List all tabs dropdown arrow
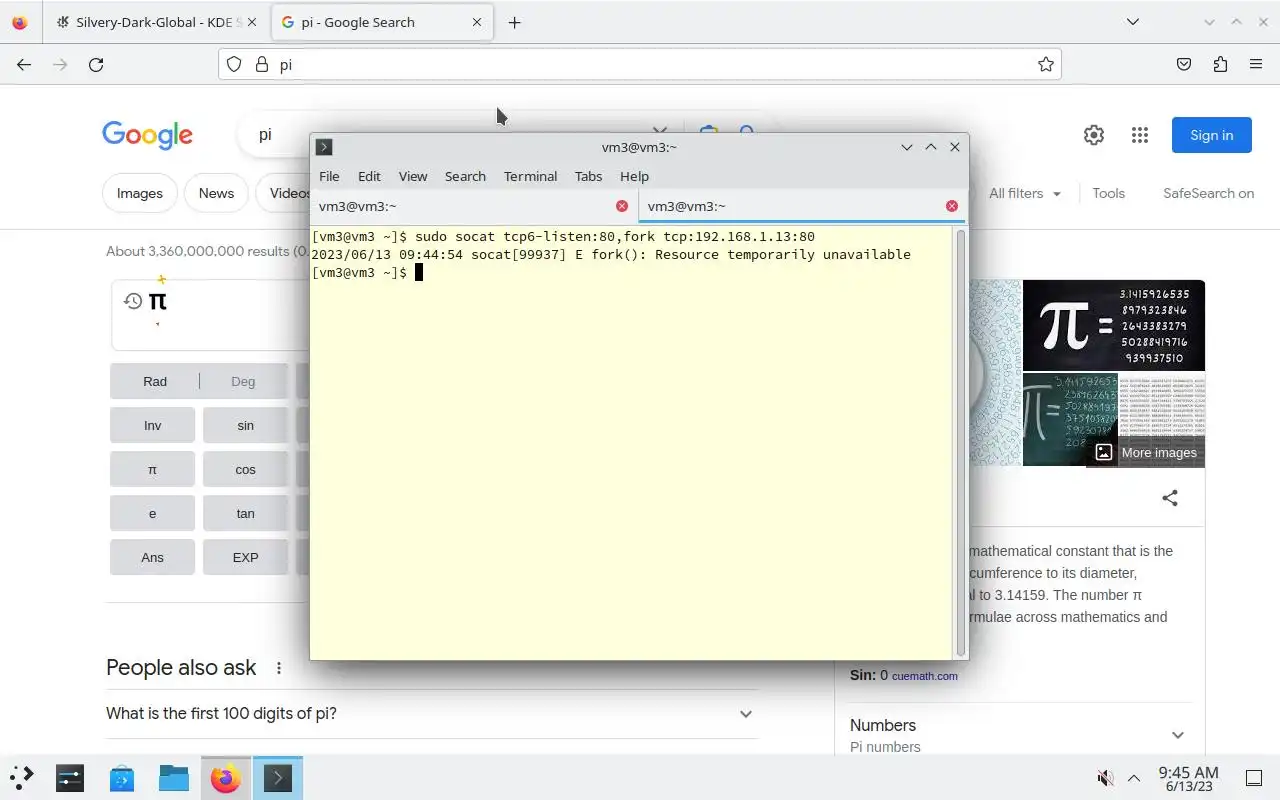The width and height of the screenshot is (1280, 800). pyautogui.click(x=1132, y=22)
